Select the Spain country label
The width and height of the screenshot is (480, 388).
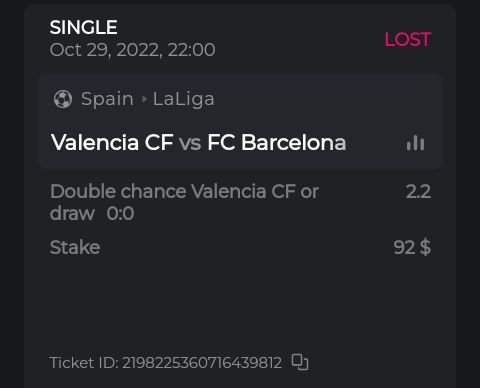coord(107,99)
